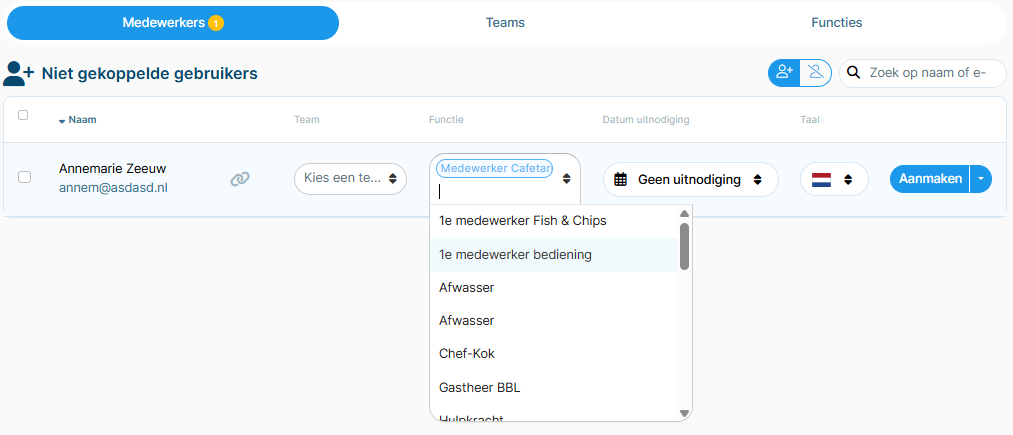Click the crossed-out user filter icon
The image size is (1013, 435).
(816, 72)
